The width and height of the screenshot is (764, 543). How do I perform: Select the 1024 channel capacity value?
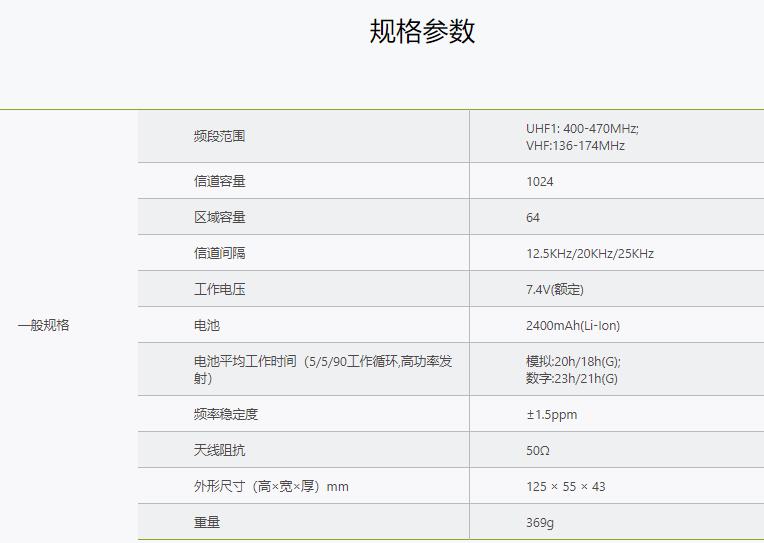click(539, 182)
